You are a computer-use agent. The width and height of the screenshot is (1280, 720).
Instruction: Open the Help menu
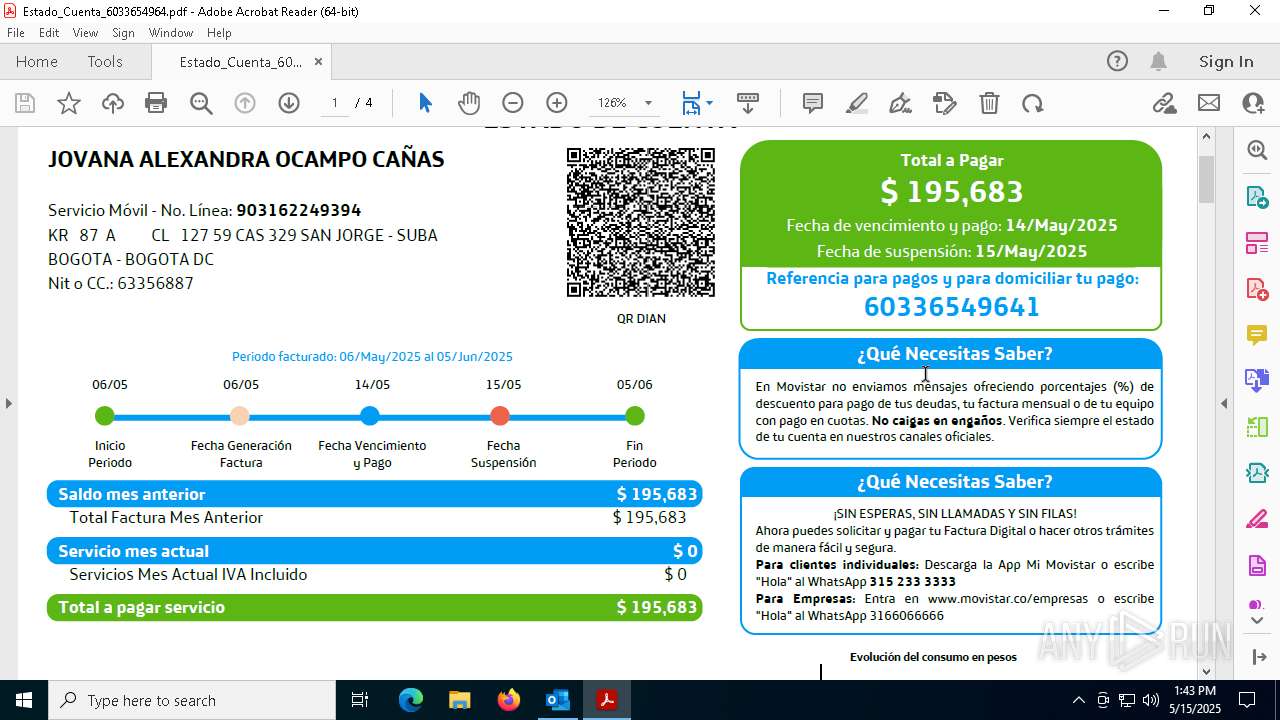(219, 33)
